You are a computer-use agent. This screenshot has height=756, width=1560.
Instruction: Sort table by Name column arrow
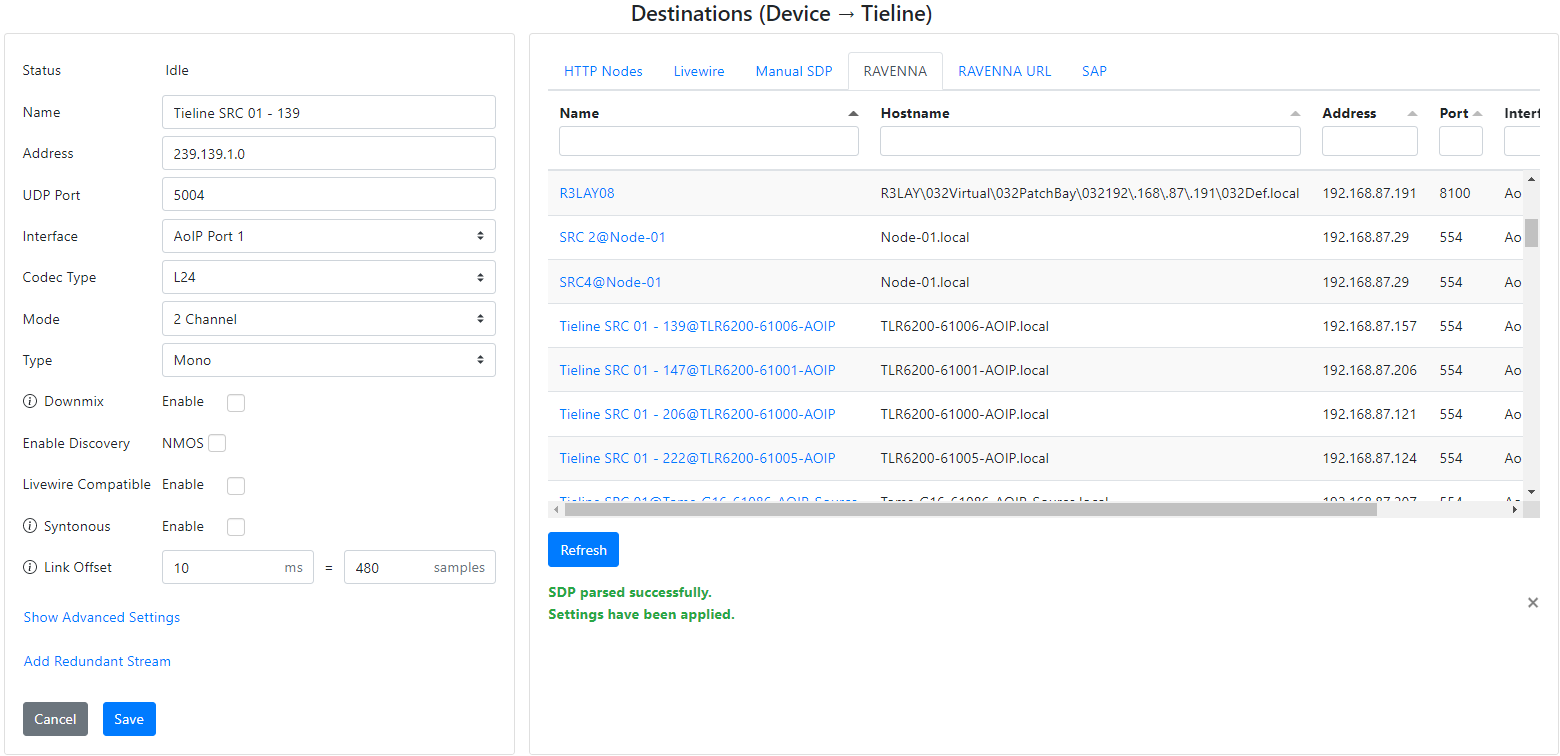[x=853, y=114]
